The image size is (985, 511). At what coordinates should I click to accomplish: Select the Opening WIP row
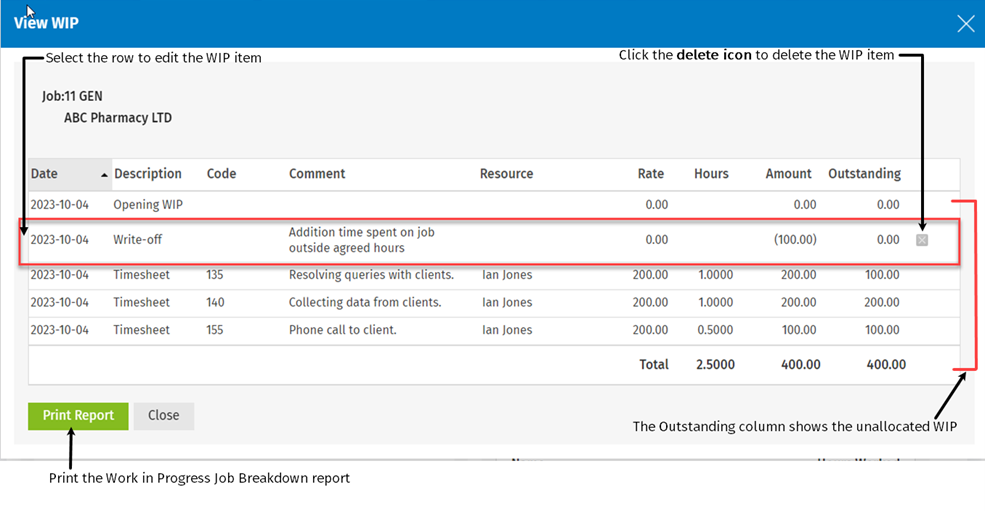[x=494, y=205]
